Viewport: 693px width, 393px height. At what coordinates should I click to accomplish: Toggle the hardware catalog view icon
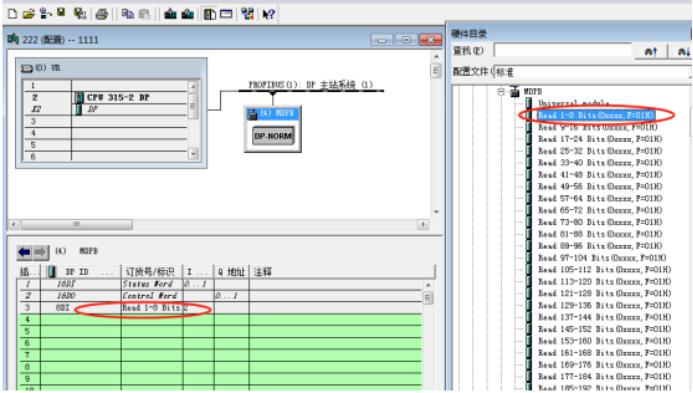click(209, 14)
